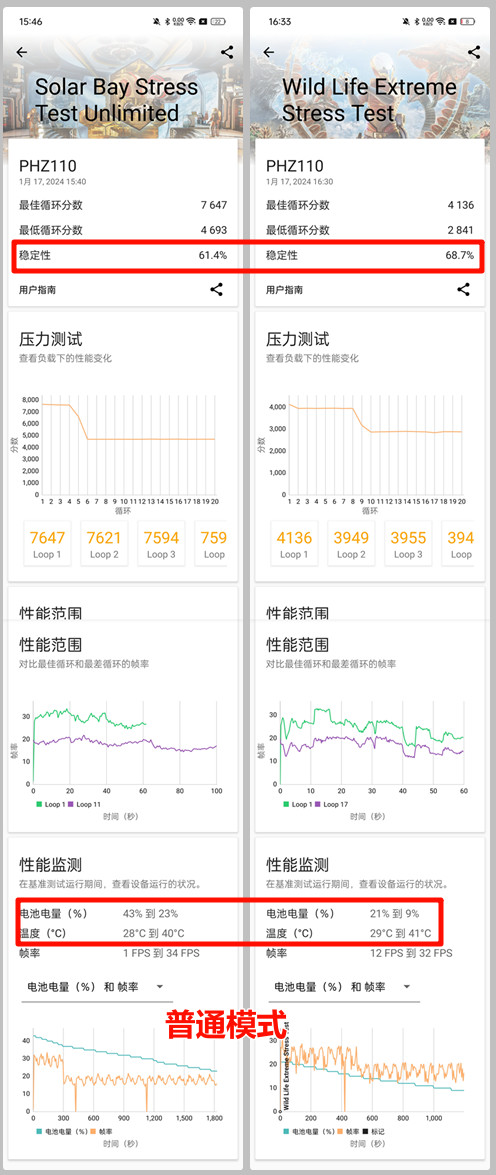Screen dimensions: 496x1175
Task: Tap lowest loop score 4 693
Action: (x=214, y=230)
